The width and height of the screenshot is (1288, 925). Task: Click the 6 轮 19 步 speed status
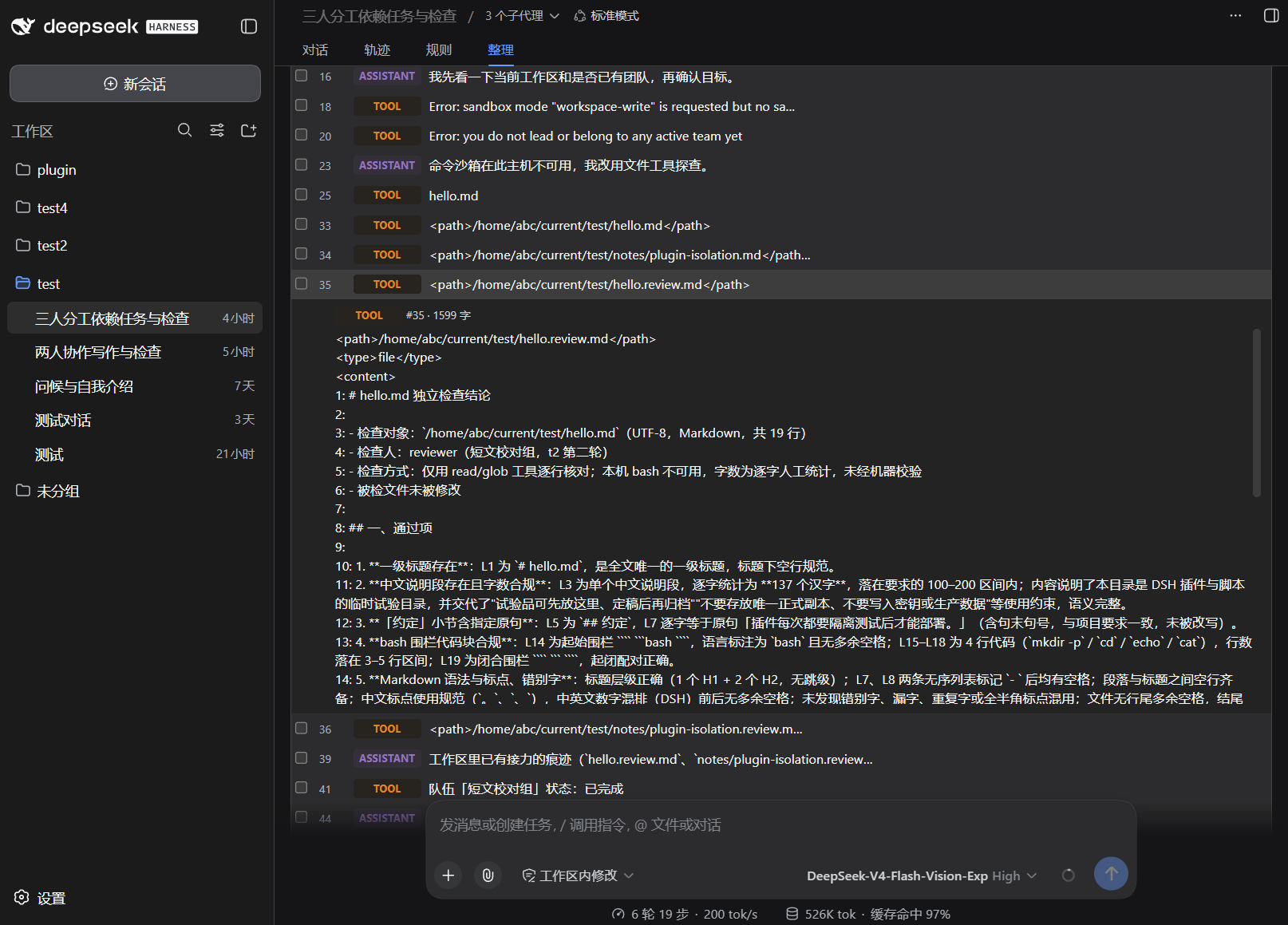coord(685,914)
